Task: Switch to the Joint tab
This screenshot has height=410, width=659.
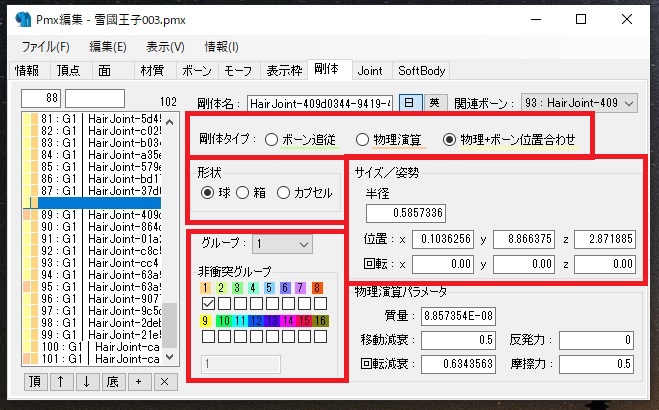Action: click(370, 71)
